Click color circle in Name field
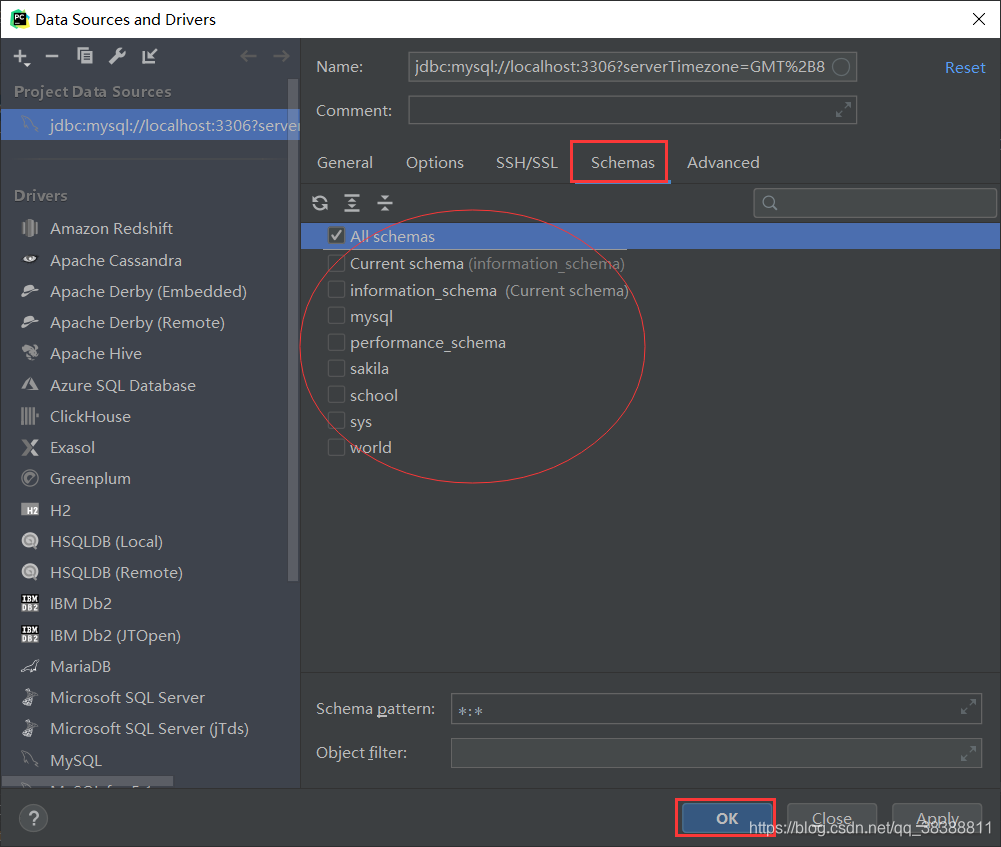 pyautogui.click(x=841, y=66)
